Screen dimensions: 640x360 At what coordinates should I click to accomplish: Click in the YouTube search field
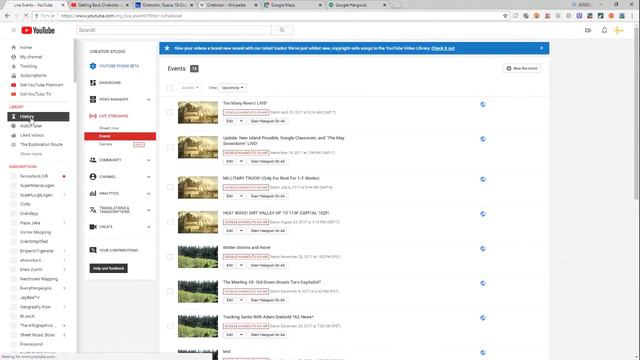coord(174,30)
